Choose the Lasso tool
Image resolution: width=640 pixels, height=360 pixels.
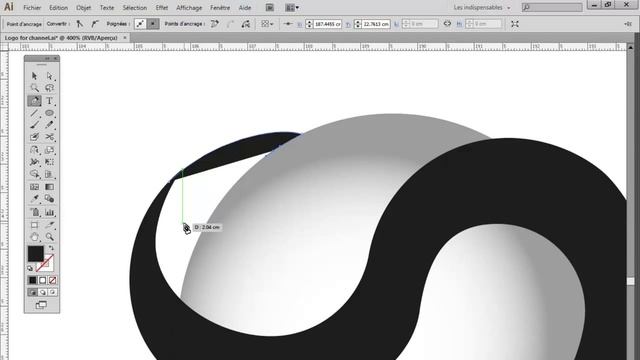click(x=49, y=88)
